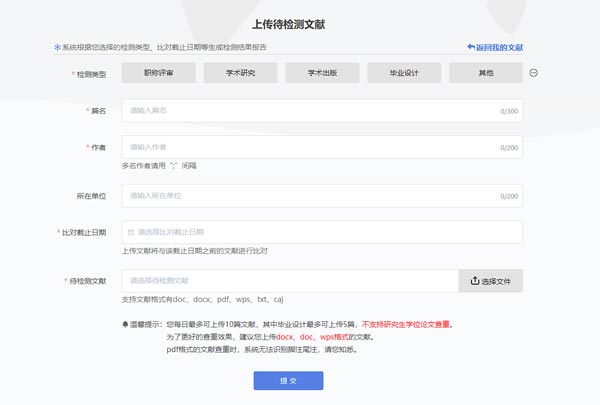Click the back arrow icon beside 返回我的文献
The image size is (600, 405).
(x=471, y=47)
